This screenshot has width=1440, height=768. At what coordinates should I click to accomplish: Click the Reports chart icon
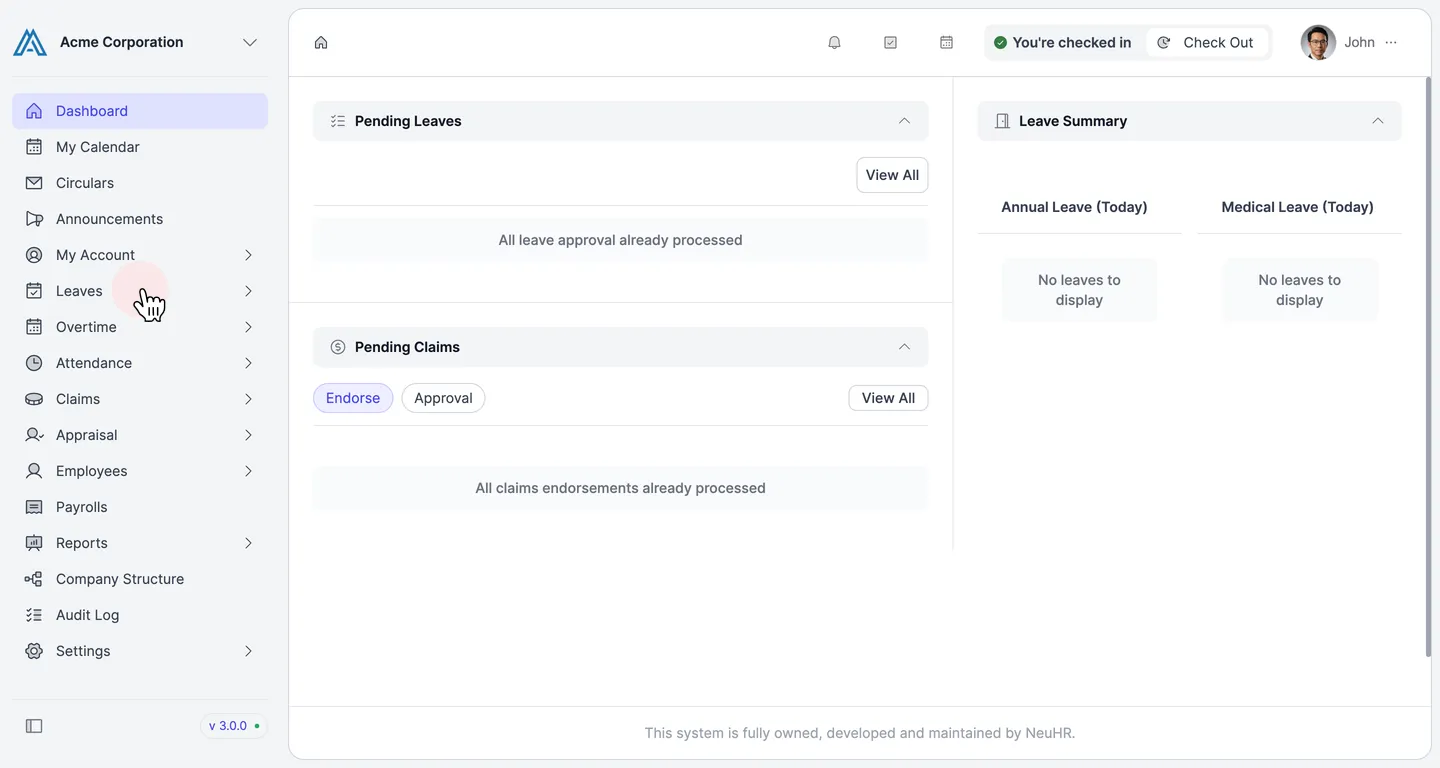click(34, 543)
